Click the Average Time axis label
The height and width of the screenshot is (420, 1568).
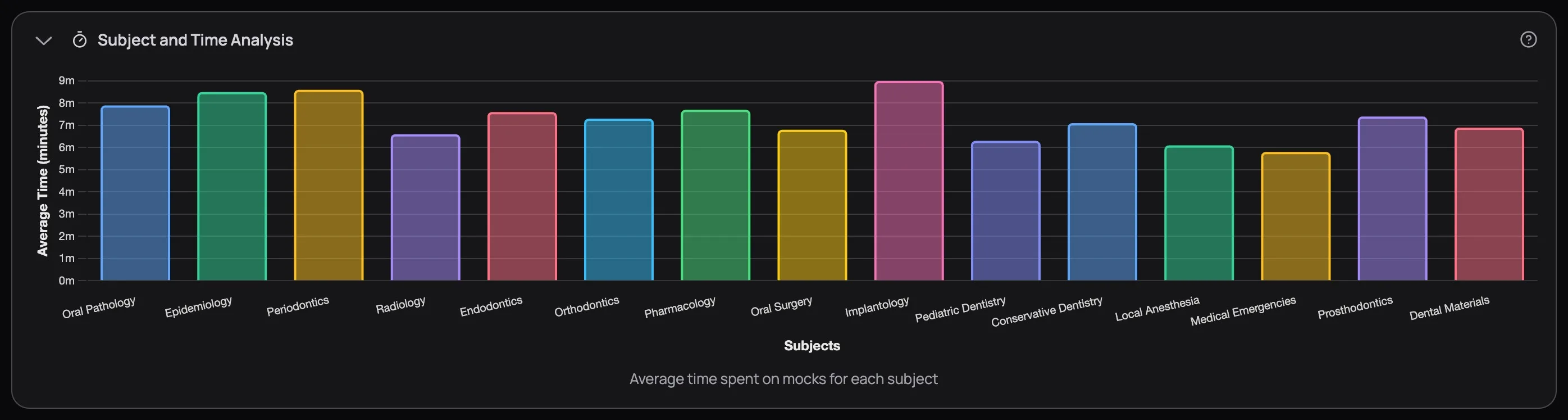point(43,180)
